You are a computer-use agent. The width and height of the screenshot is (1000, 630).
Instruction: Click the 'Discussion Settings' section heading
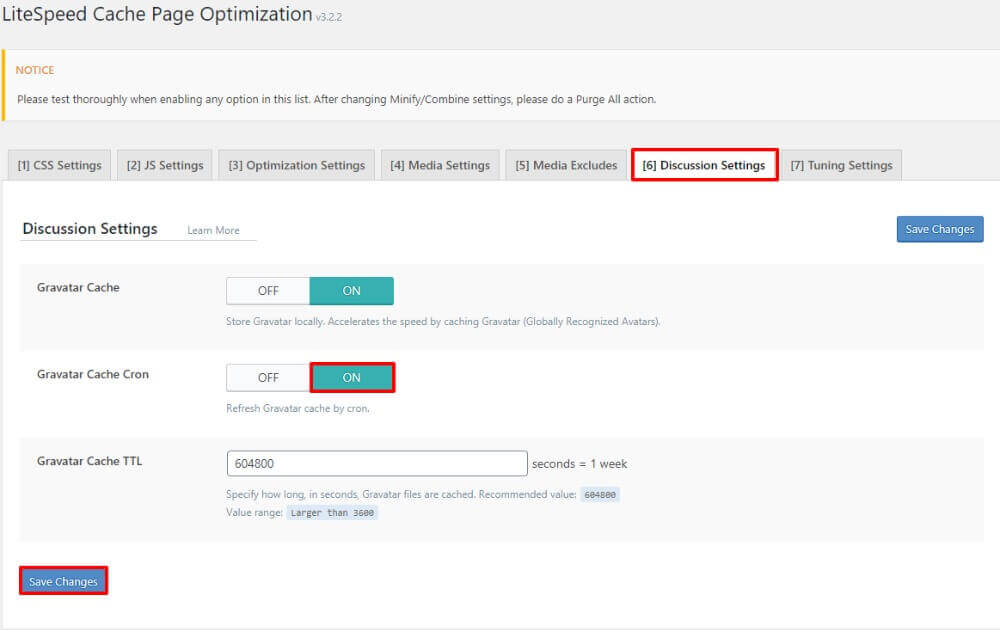tap(90, 229)
